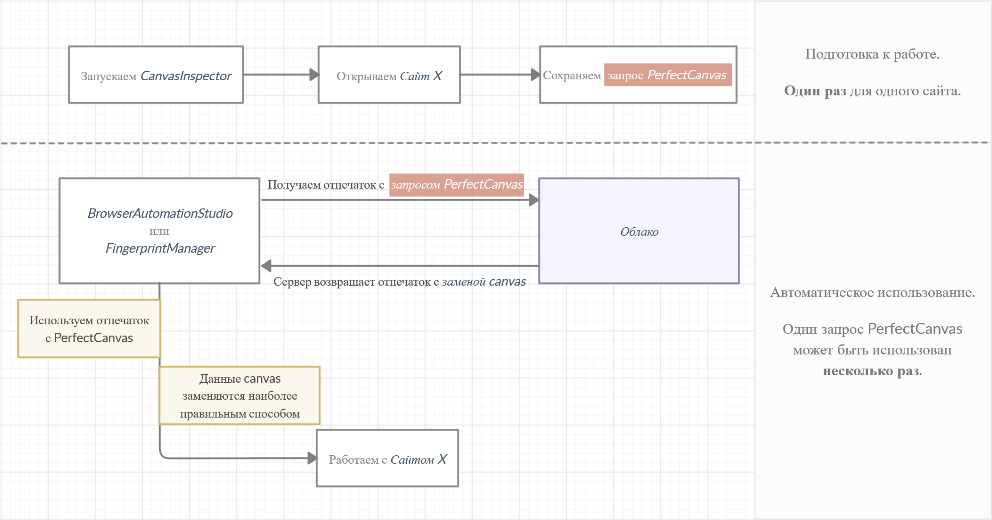This screenshot has width=992, height=520.
Task: Click the BrowserAutomationStudio text
Action: point(160,213)
